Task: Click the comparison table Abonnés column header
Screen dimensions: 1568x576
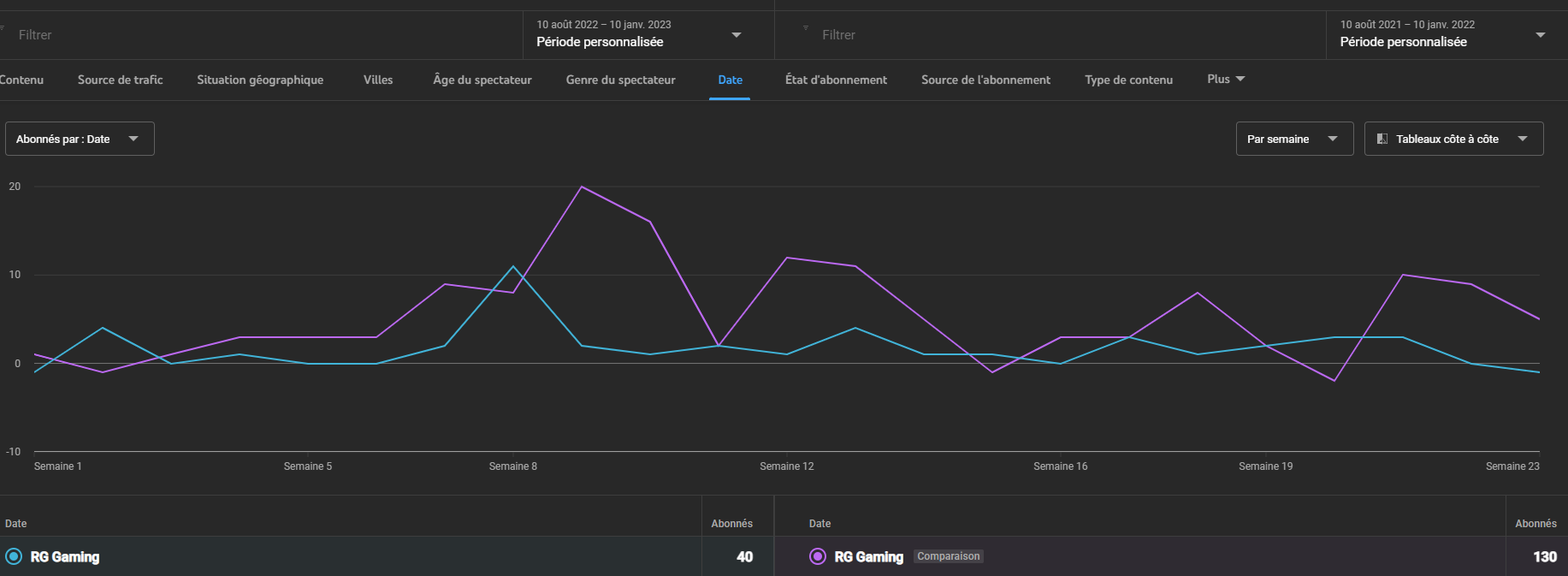Action: tap(1536, 524)
